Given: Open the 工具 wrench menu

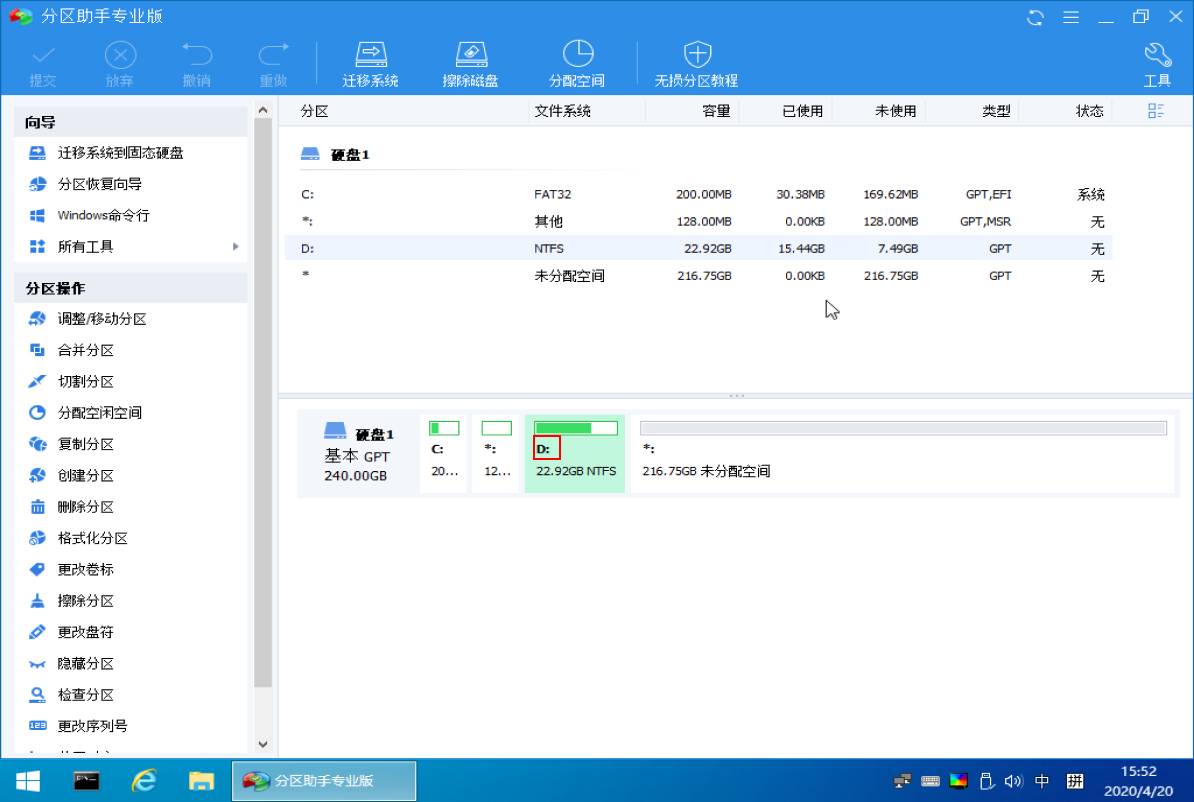Looking at the screenshot, I should point(1157,64).
